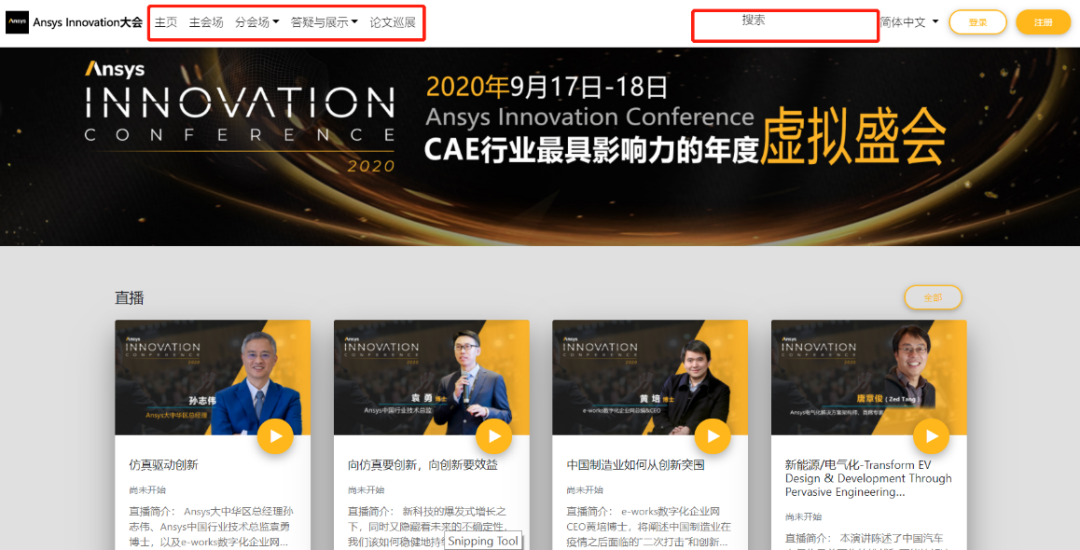Click the Ansys logo icon in header
Screen dimensions: 1080x550
(17, 22)
